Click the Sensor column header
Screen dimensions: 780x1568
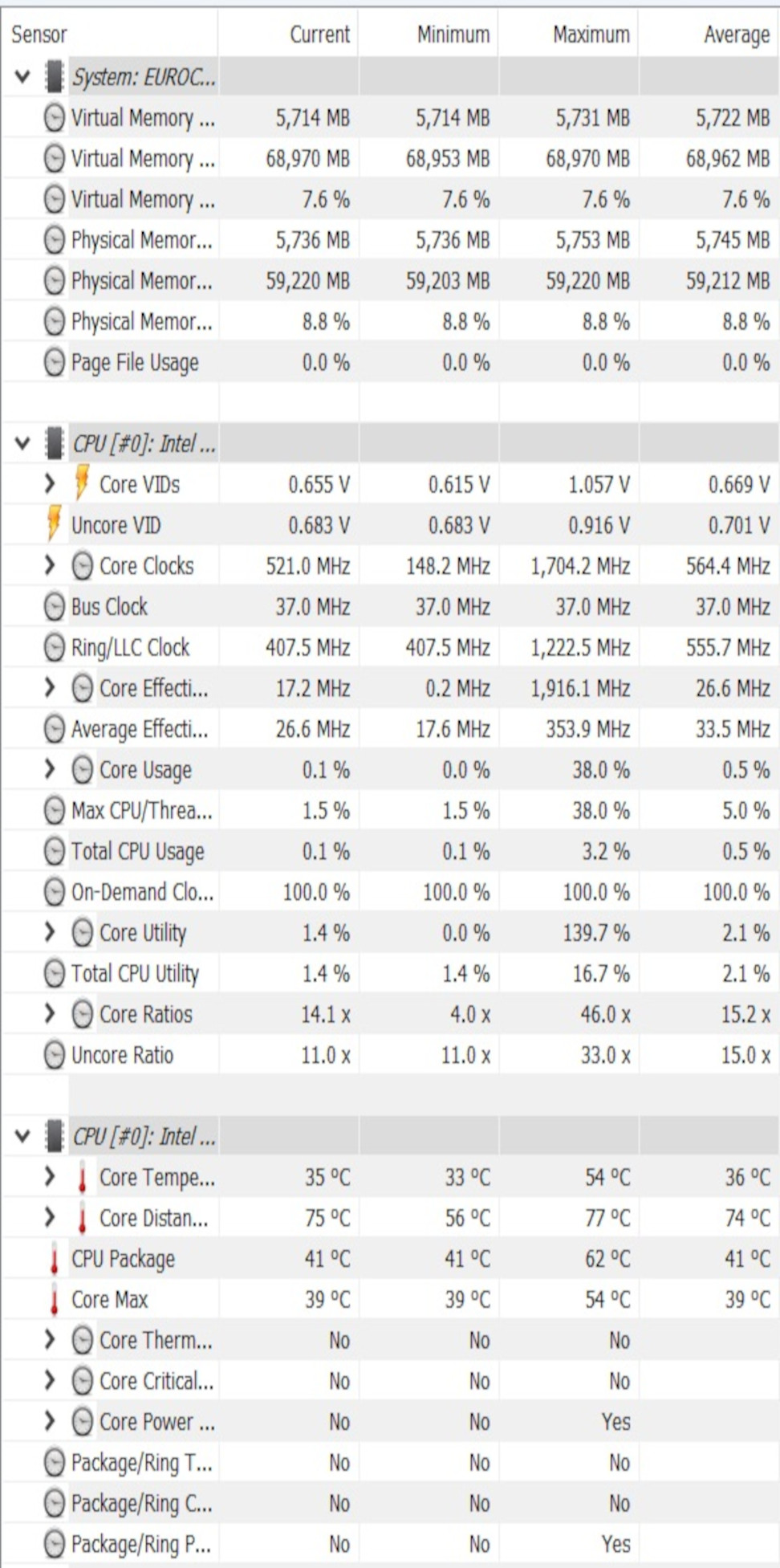tap(39, 35)
